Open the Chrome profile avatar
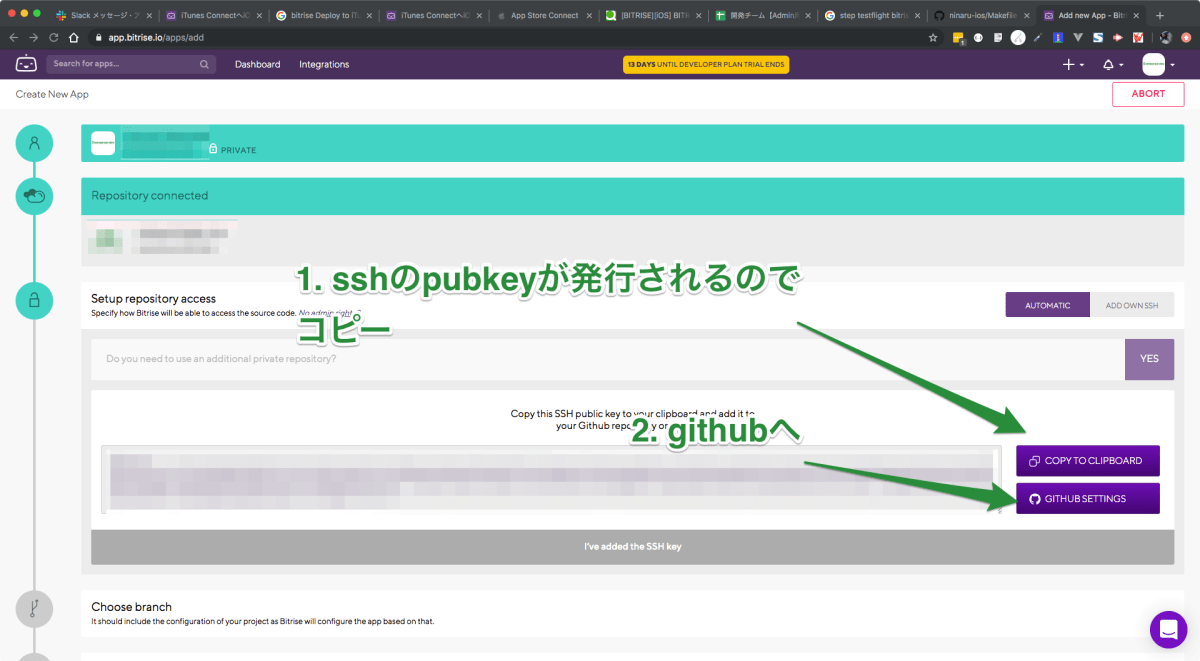Viewport: 1200px width, 661px height. (x=1165, y=37)
